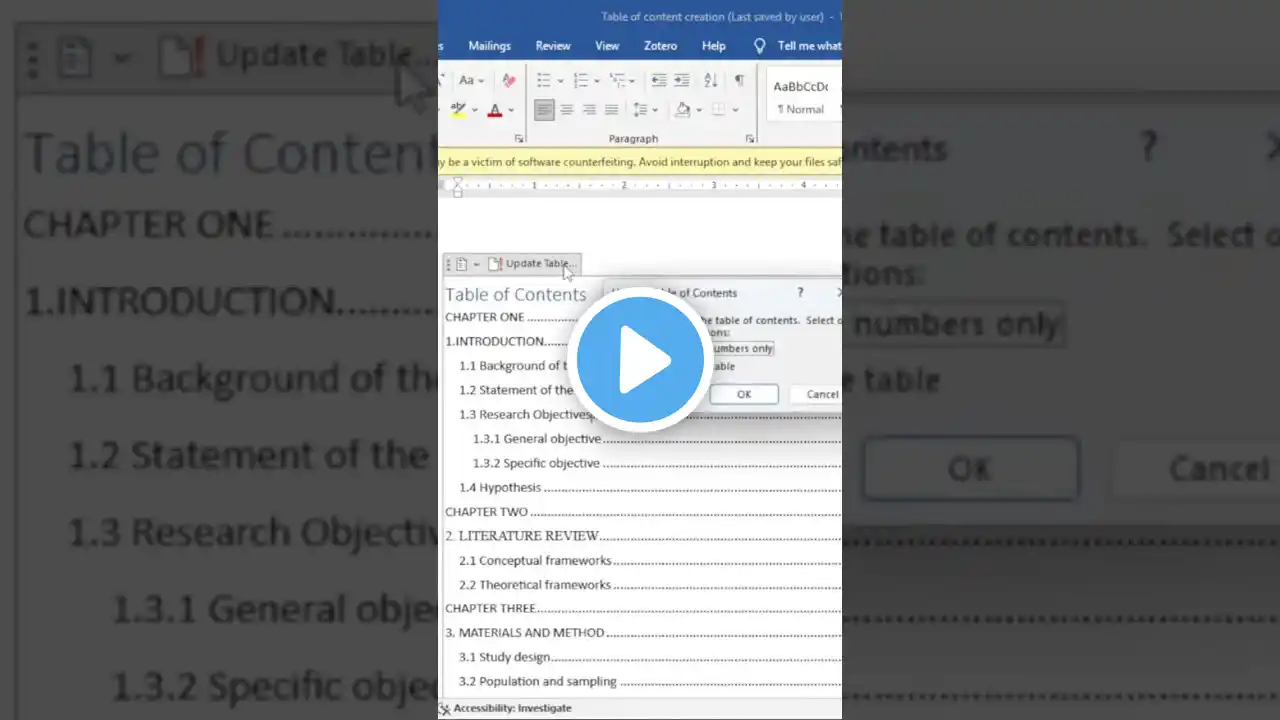Play the video using the play button
Screen dimensions: 1280x720
(639, 360)
